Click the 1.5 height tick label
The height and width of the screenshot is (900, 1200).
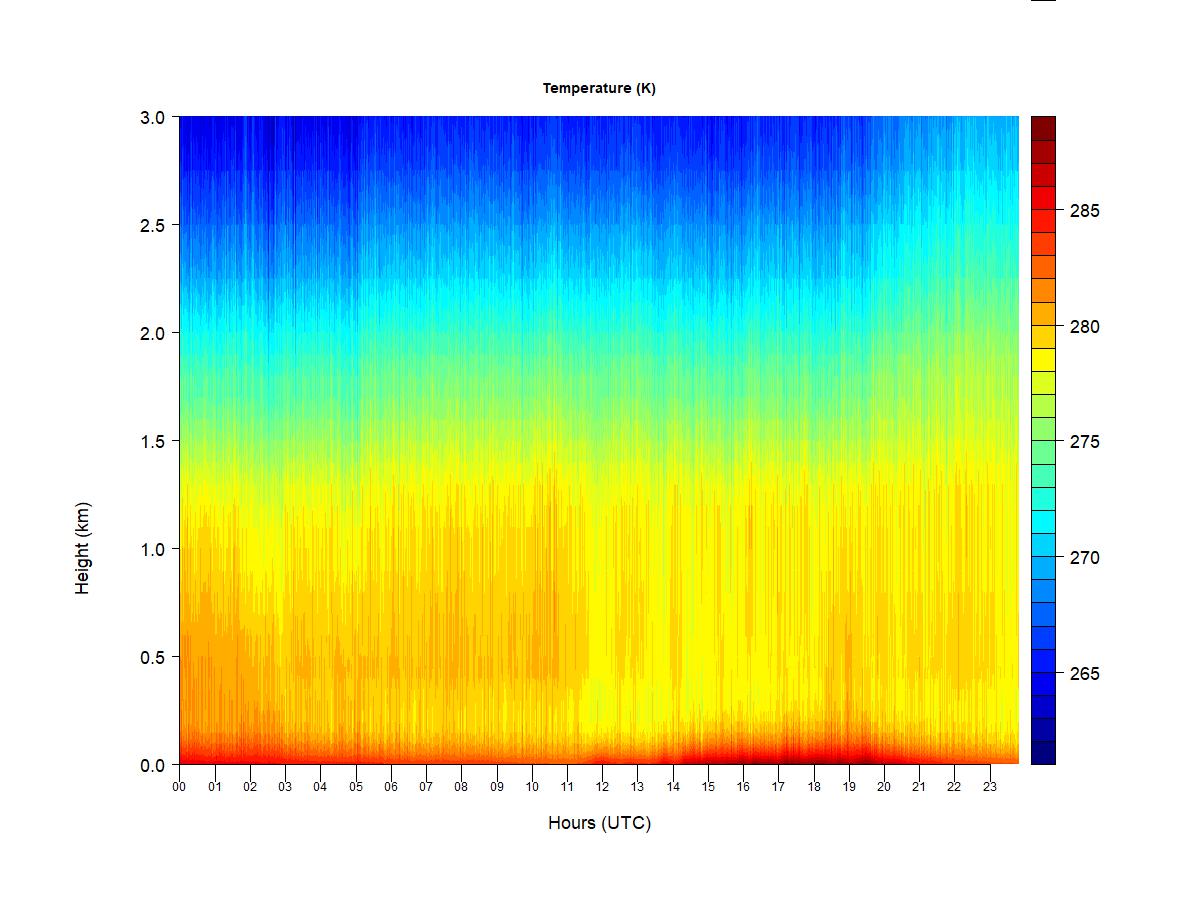(153, 441)
